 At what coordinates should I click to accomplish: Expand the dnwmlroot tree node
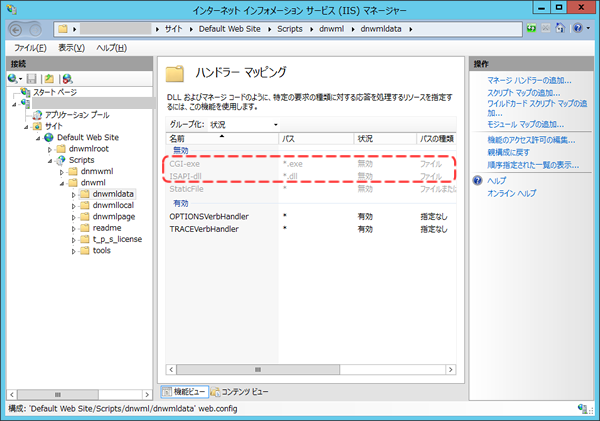tap(50, 149)
